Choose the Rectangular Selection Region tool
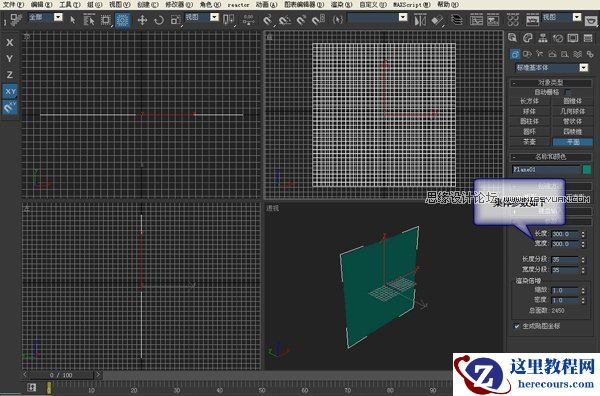 106,20
